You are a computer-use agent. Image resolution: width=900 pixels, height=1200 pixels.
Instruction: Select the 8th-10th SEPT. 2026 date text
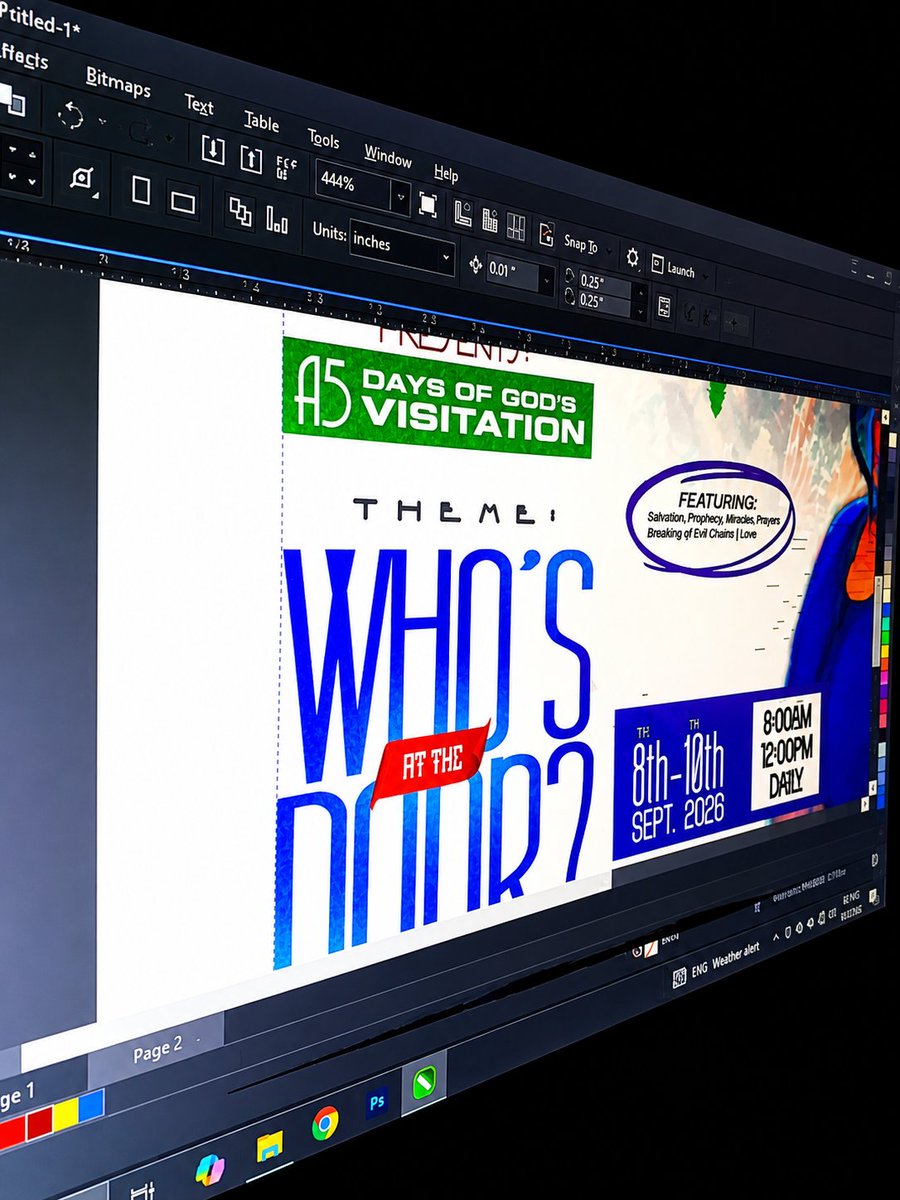[x=679, y=783]
